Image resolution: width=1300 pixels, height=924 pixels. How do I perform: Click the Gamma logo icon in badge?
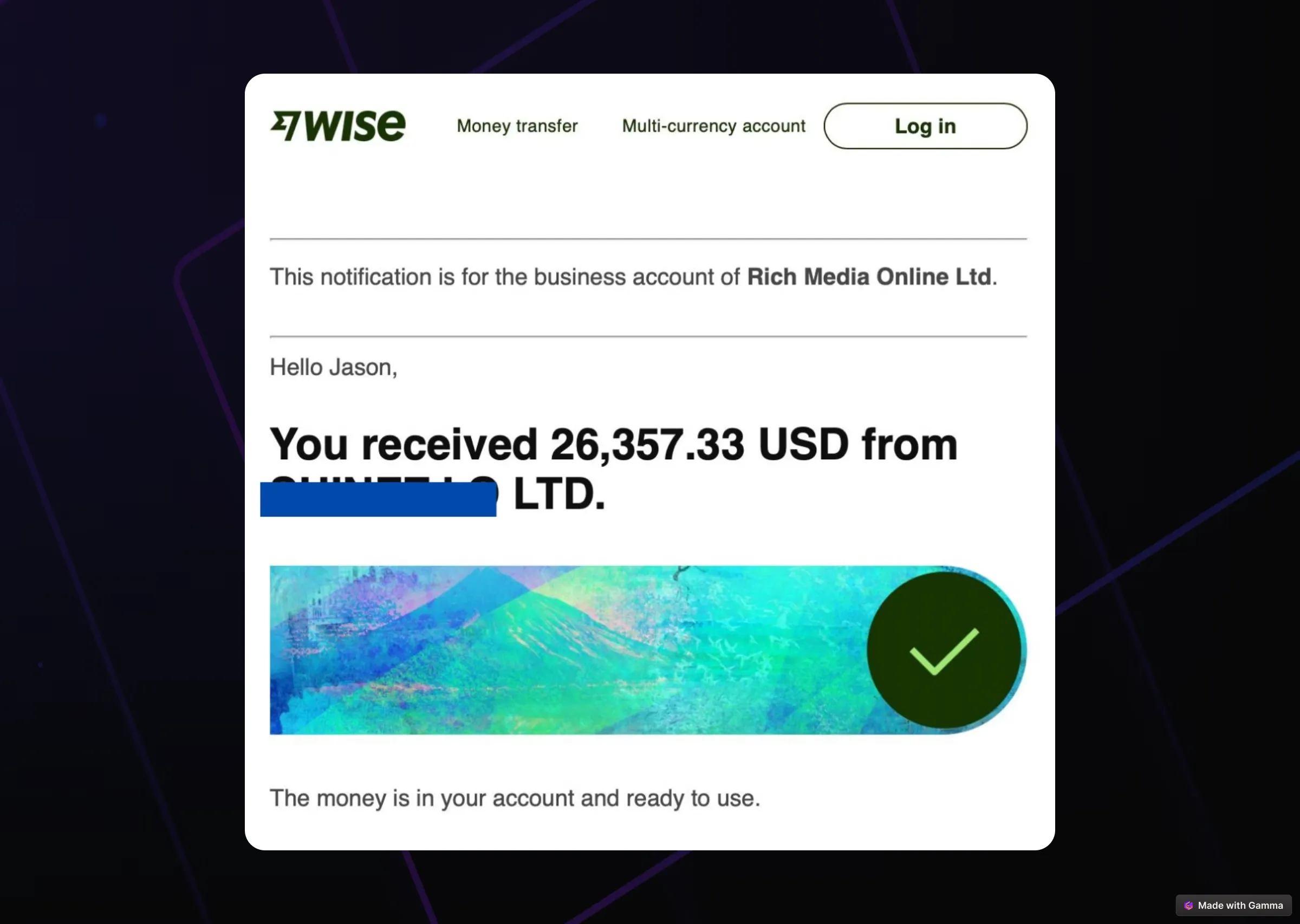1188,905
